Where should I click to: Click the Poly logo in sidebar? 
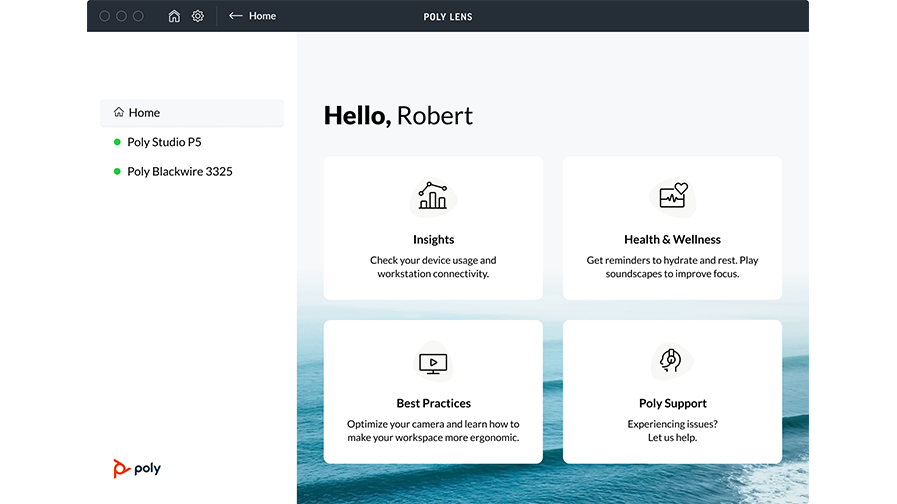pyautogui.click(x=137, y=468)
